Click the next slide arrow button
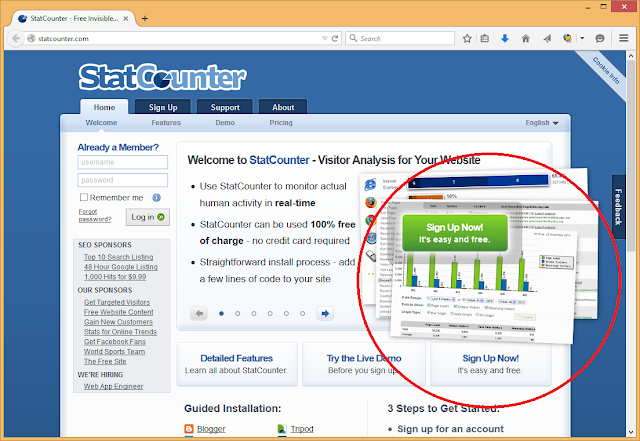 (x=325, y=313)
